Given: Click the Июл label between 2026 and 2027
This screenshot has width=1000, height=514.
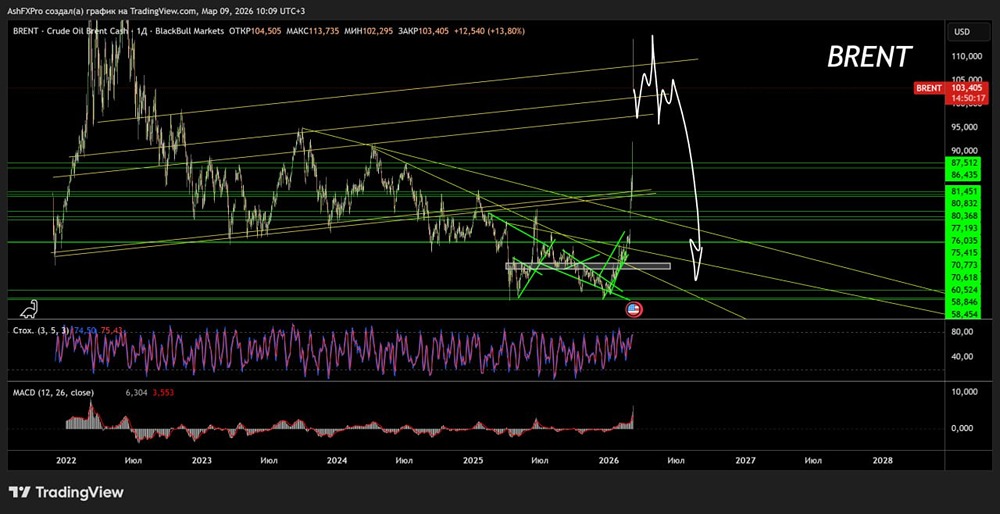Looking at the screenshot, I should (x=677, y=460).
